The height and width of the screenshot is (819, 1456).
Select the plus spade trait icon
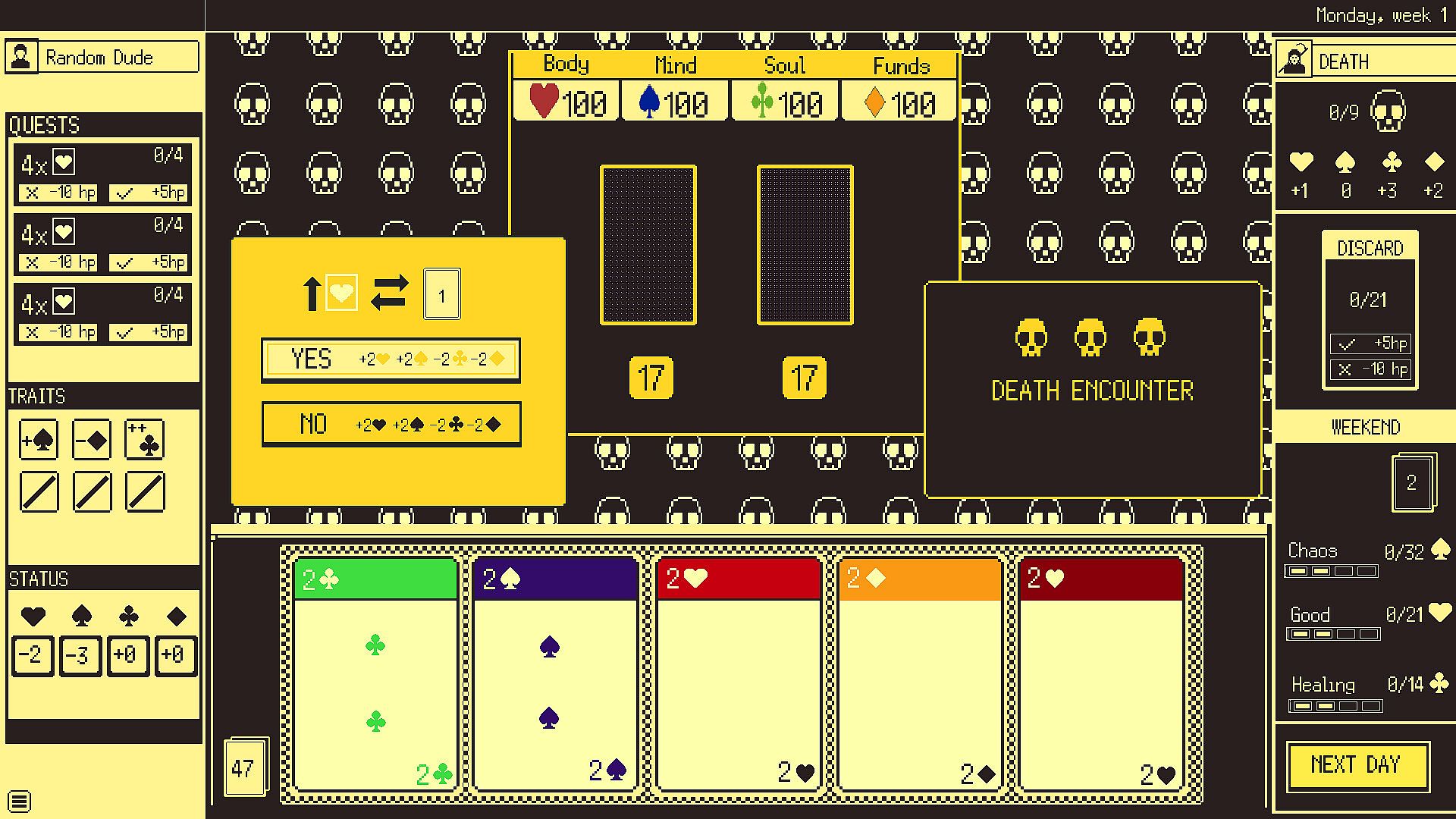pyautogui.click(x=39, y=440)
